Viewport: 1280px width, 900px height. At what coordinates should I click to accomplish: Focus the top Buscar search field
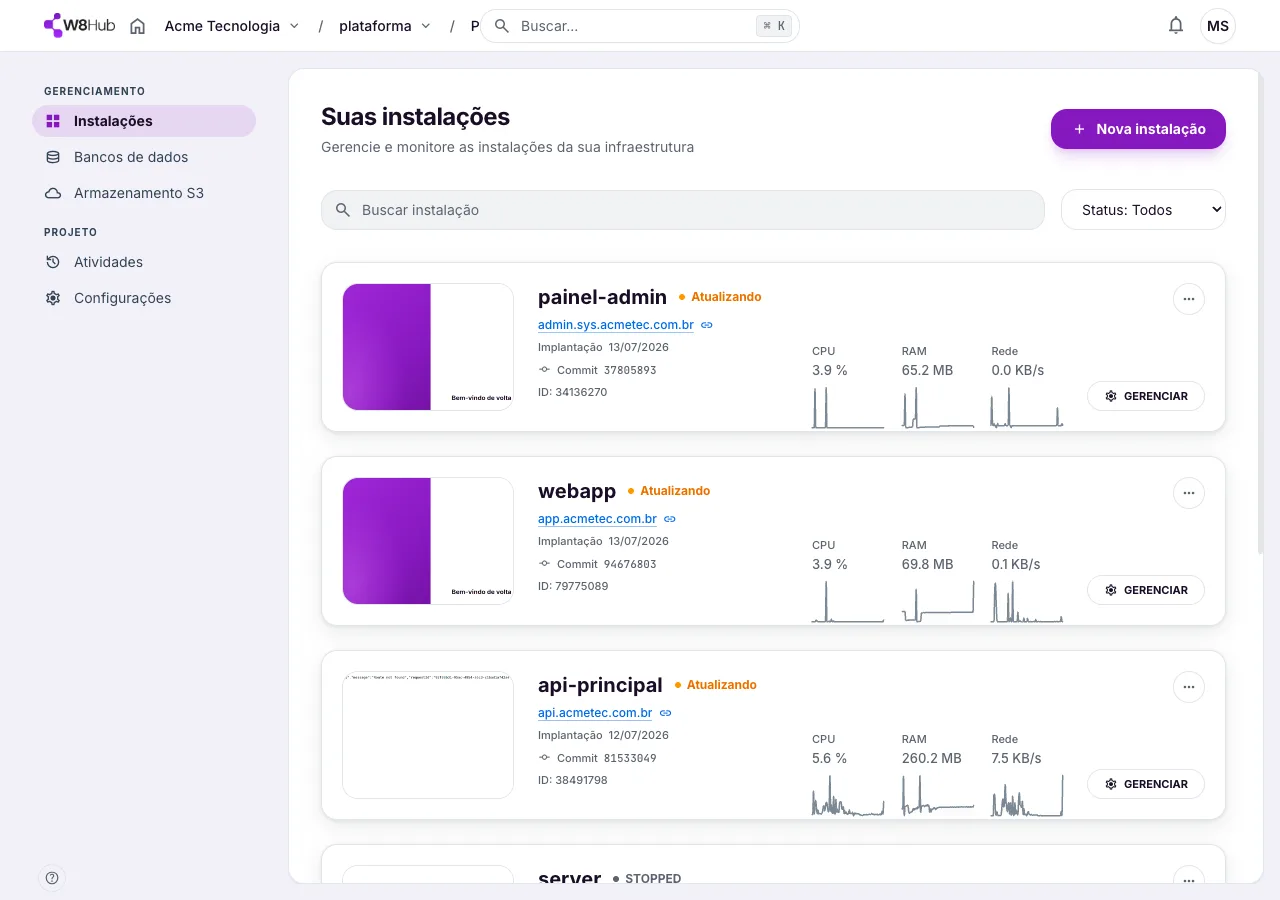pos(640,26)
